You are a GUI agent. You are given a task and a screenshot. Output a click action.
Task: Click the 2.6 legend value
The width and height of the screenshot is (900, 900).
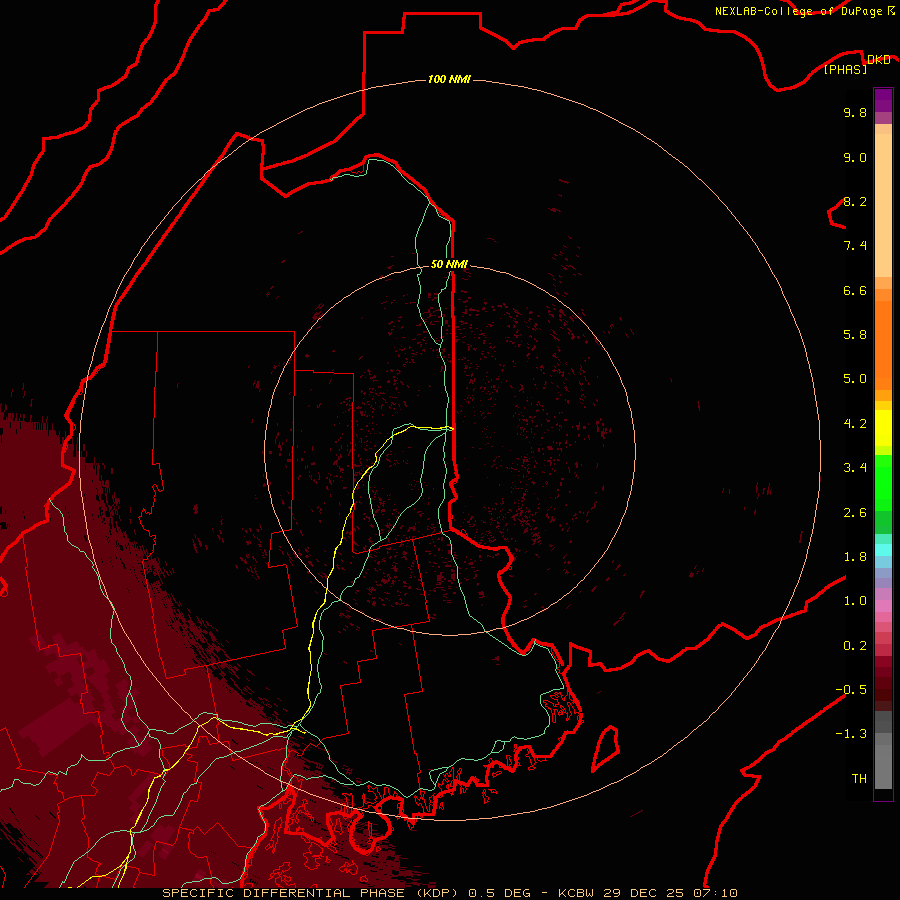coord(855,513)
